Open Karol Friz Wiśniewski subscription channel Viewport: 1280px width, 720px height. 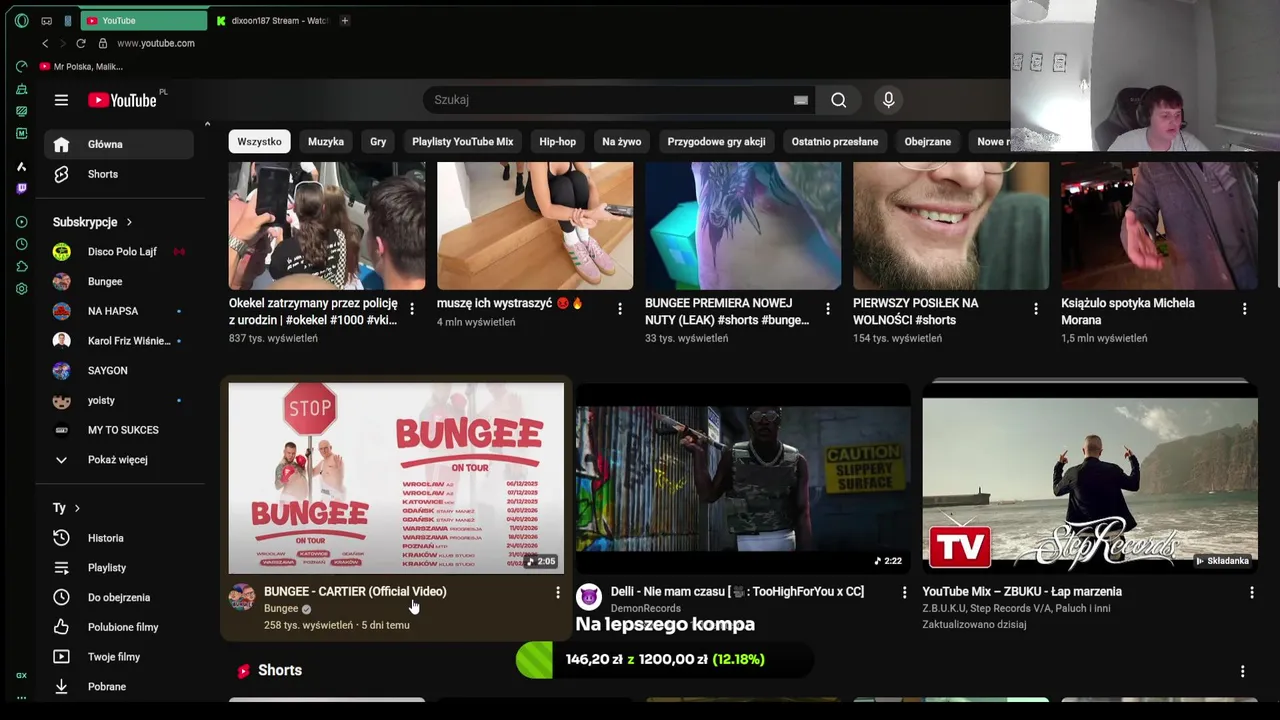[121, 341]
